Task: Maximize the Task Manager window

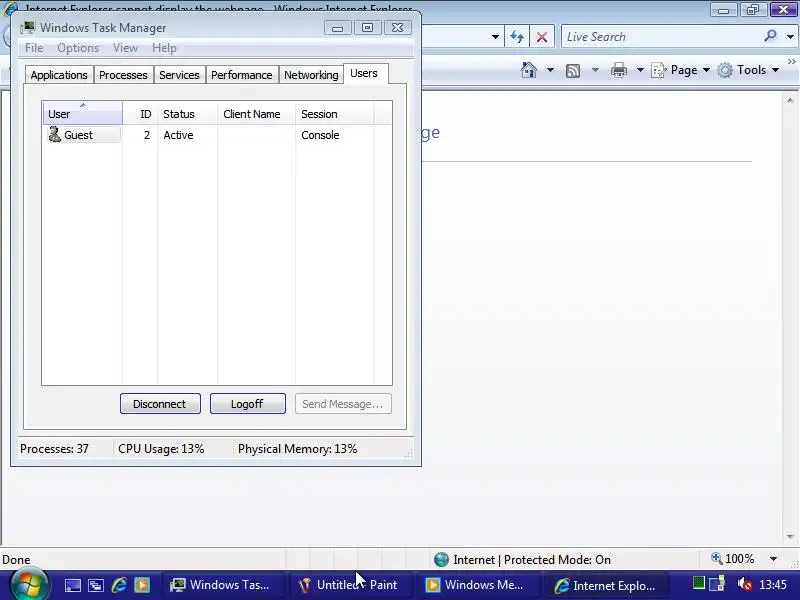Action: [367, 28]
